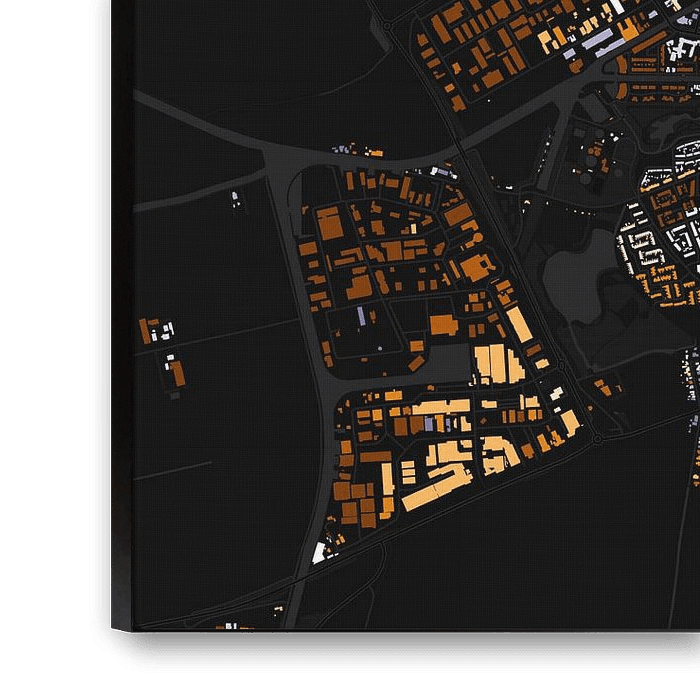Click the tiny white building in left field
This screenshot has width=700, height=700.
236,197
